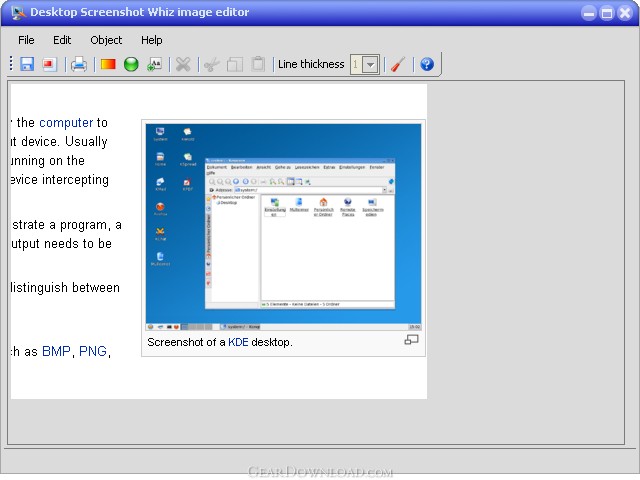Open the Edit menu
The image size is (640, 480).
[x=62, y=40]
